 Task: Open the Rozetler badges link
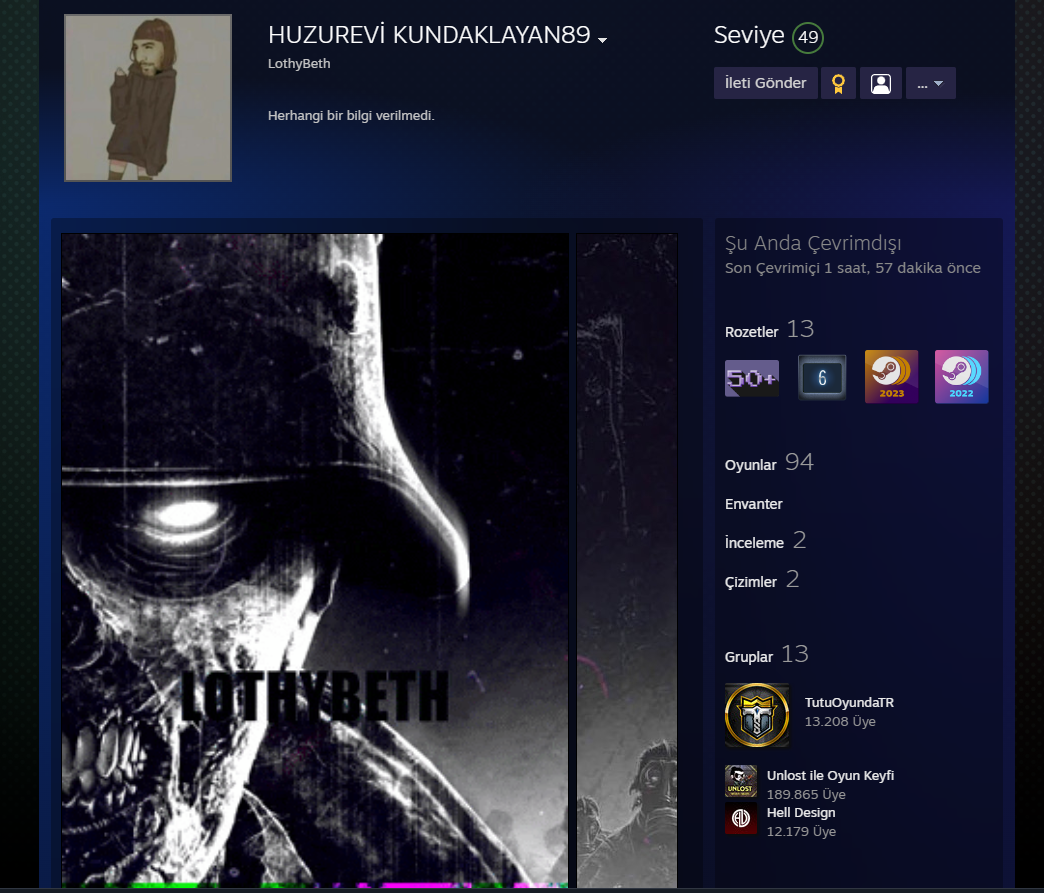[x=751, y=332]
